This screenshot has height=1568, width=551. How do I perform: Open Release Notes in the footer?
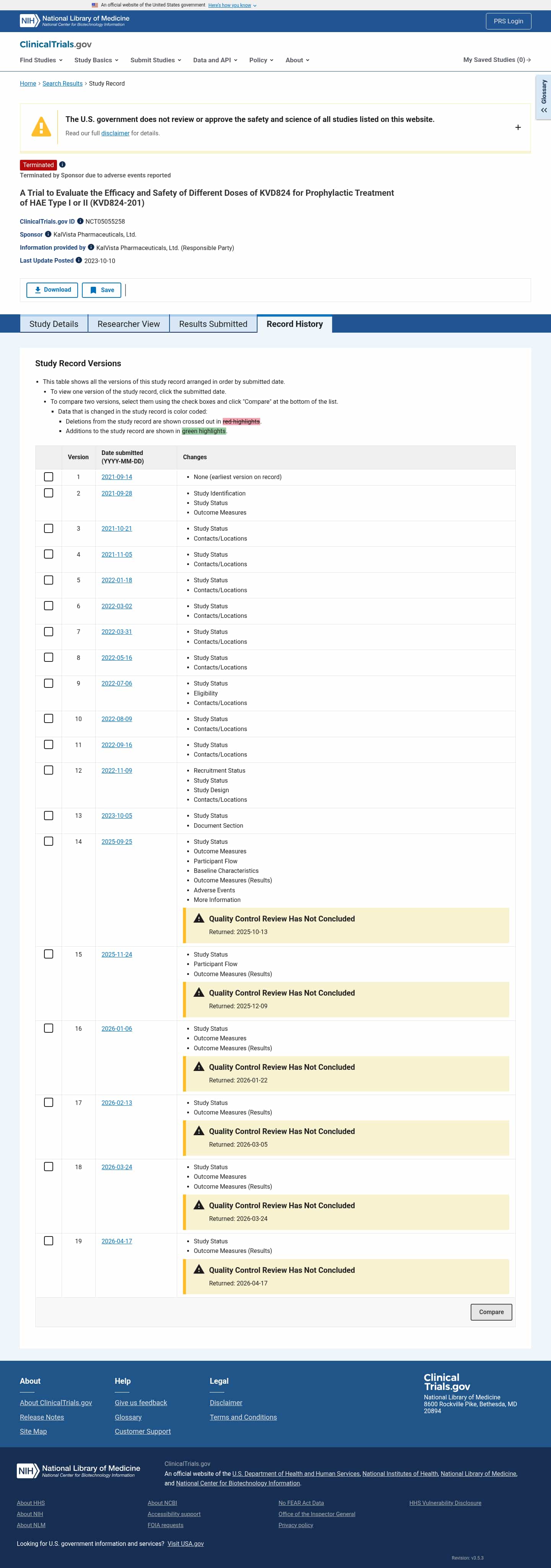[x=42, y=1417]
